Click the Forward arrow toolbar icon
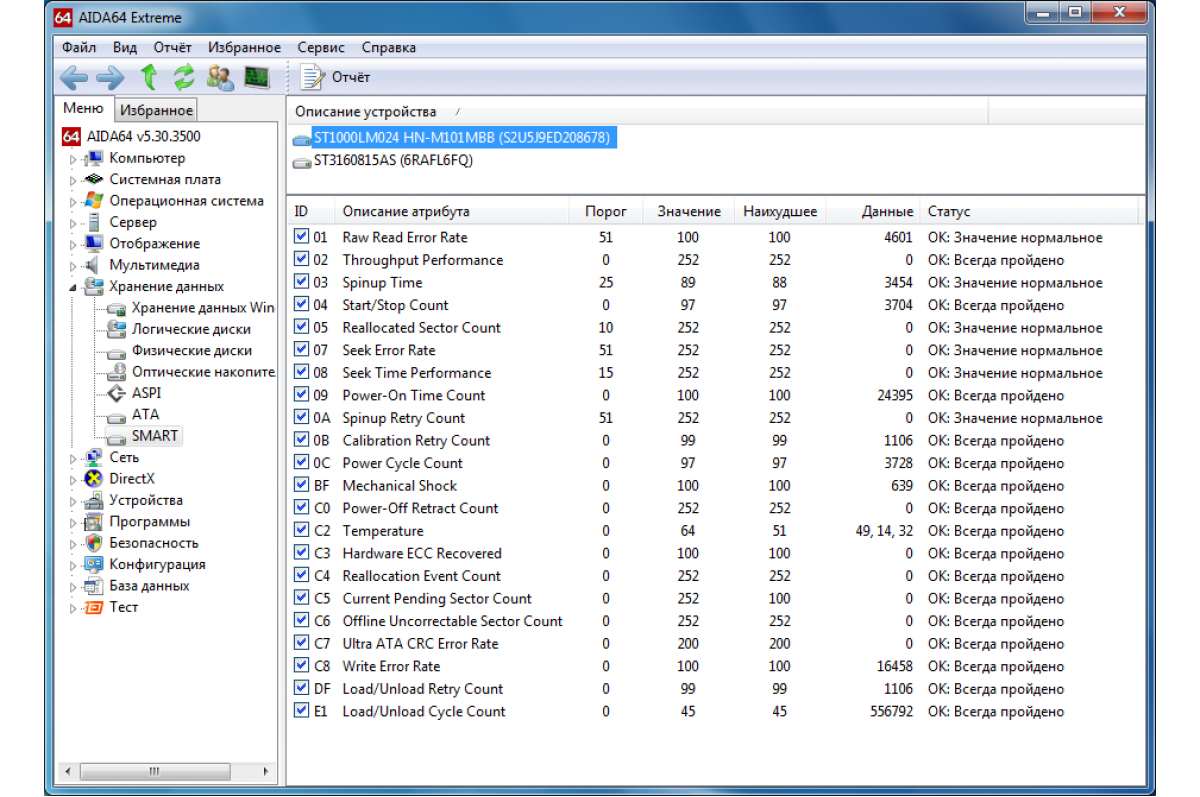Screen dimensions: 1200x797 110,77
